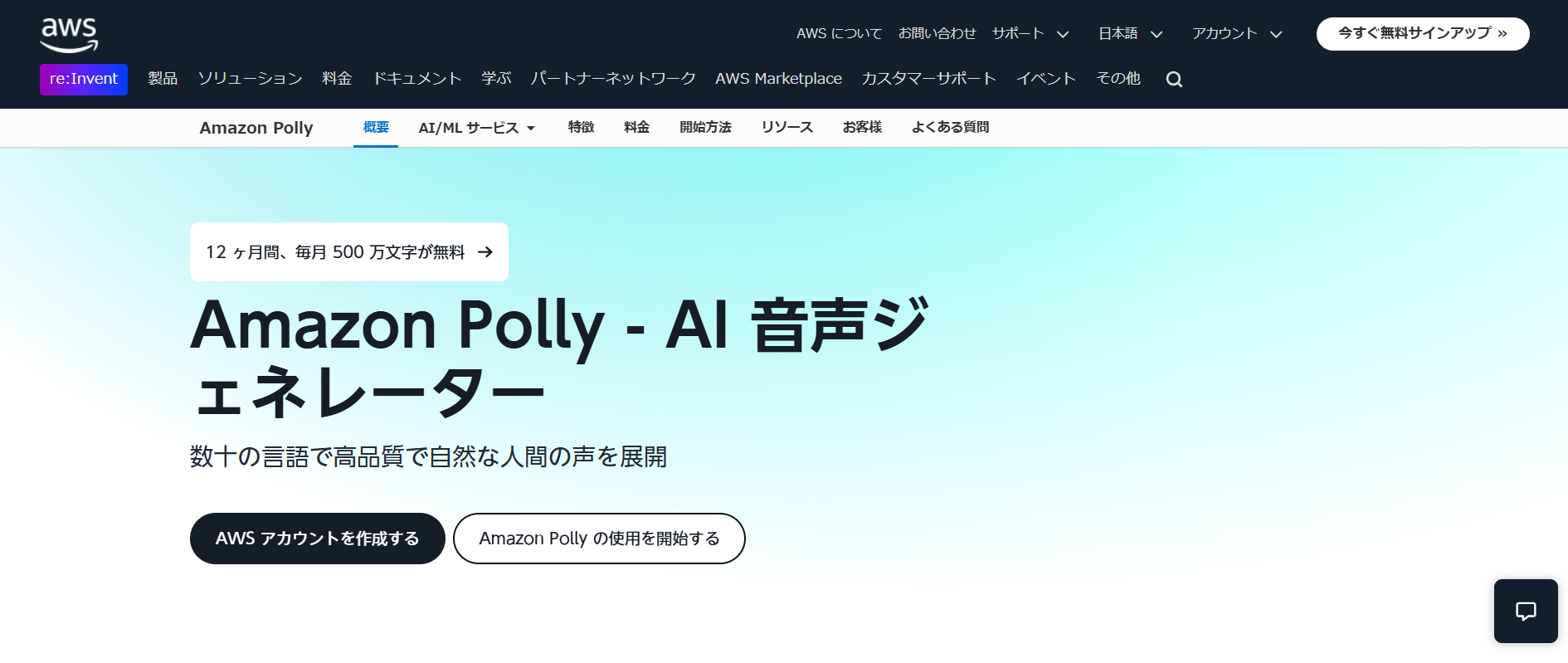Viewport: 1568px width, 663px height.
Task: Click the arrow in the free tier banner
Action: (485, 252)
